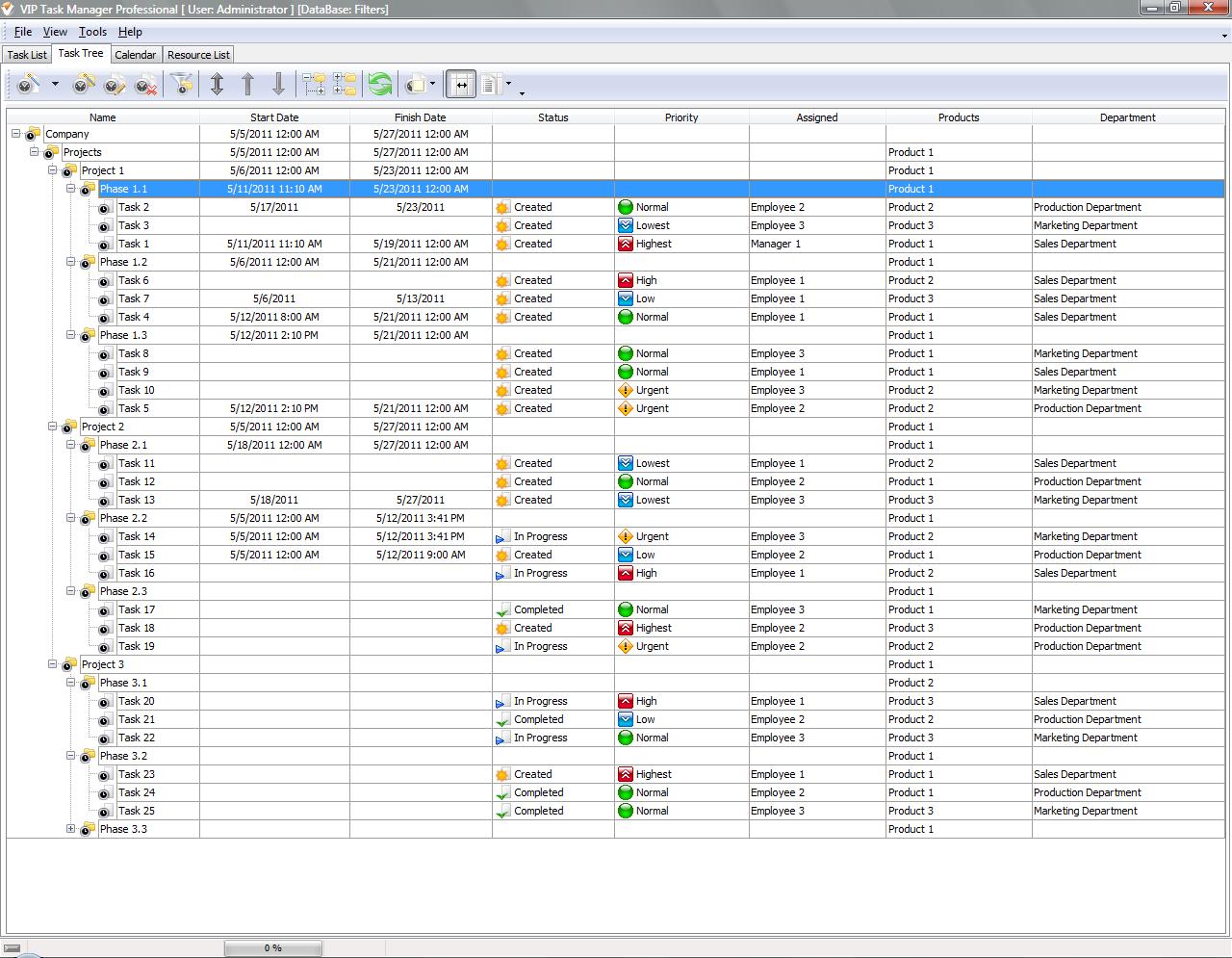Open the dropdown arrow beside New Task
1232x958 pixels.
[x=55, y=85]
